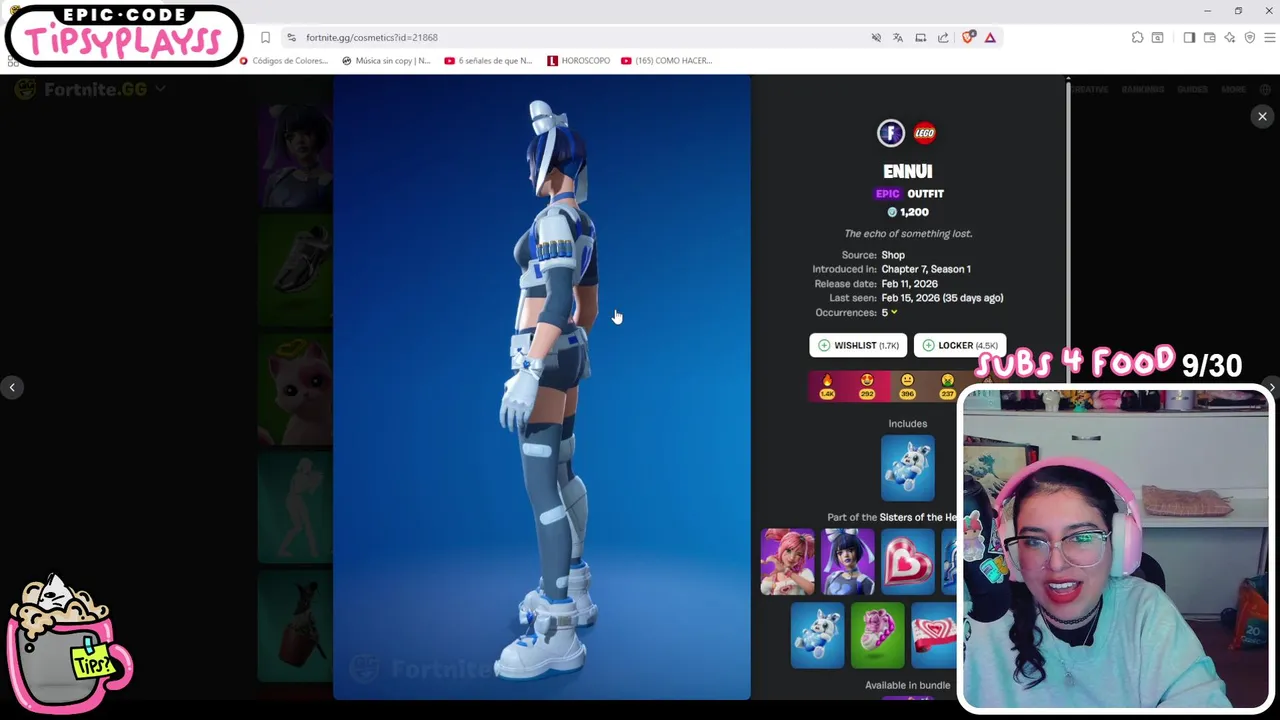Open the pink-haired outfit set thumbnail
1280x720 pixels.
(788, 562)
